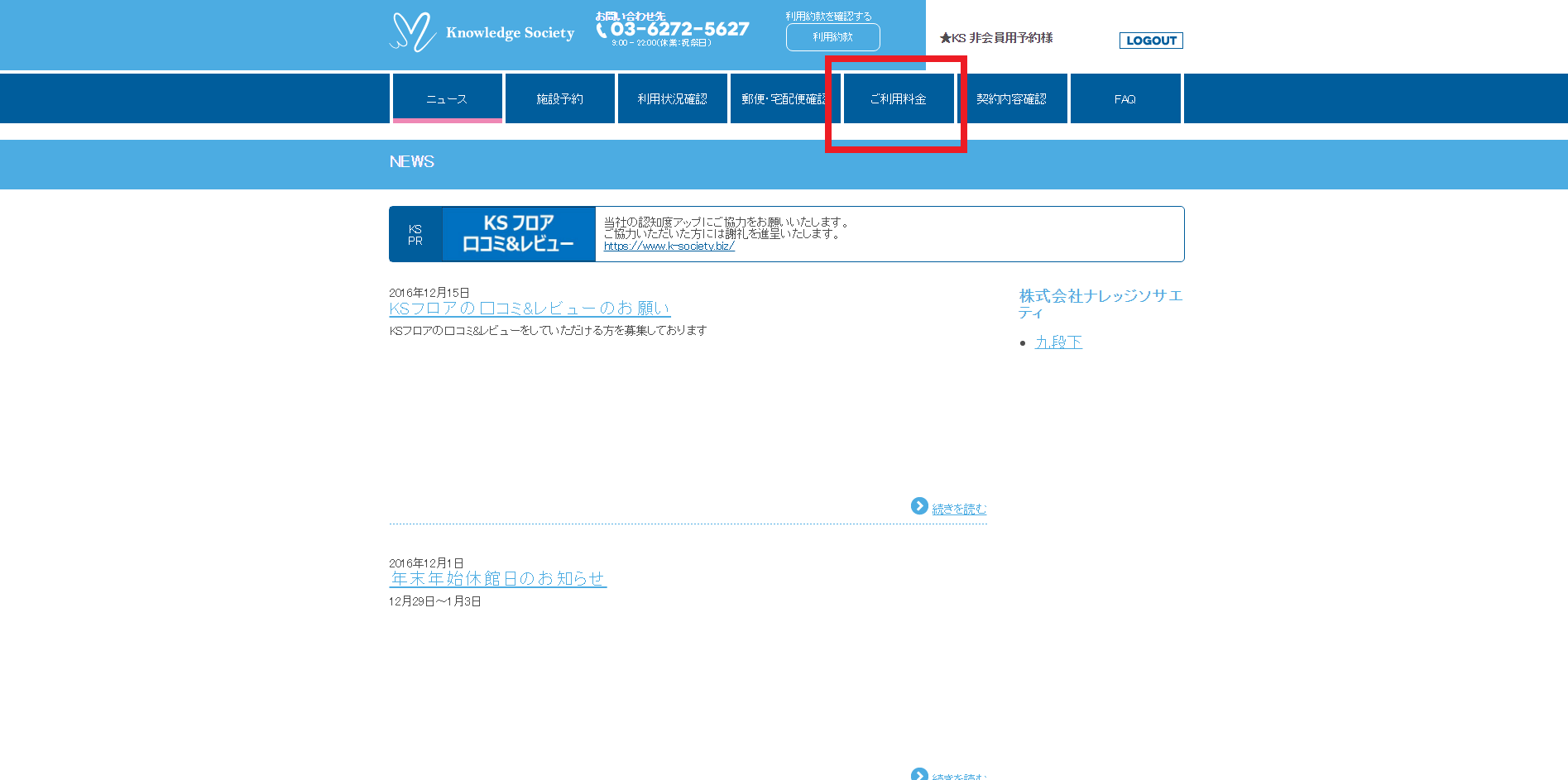Open the ご利用料金 menu item

pos(898,99)
